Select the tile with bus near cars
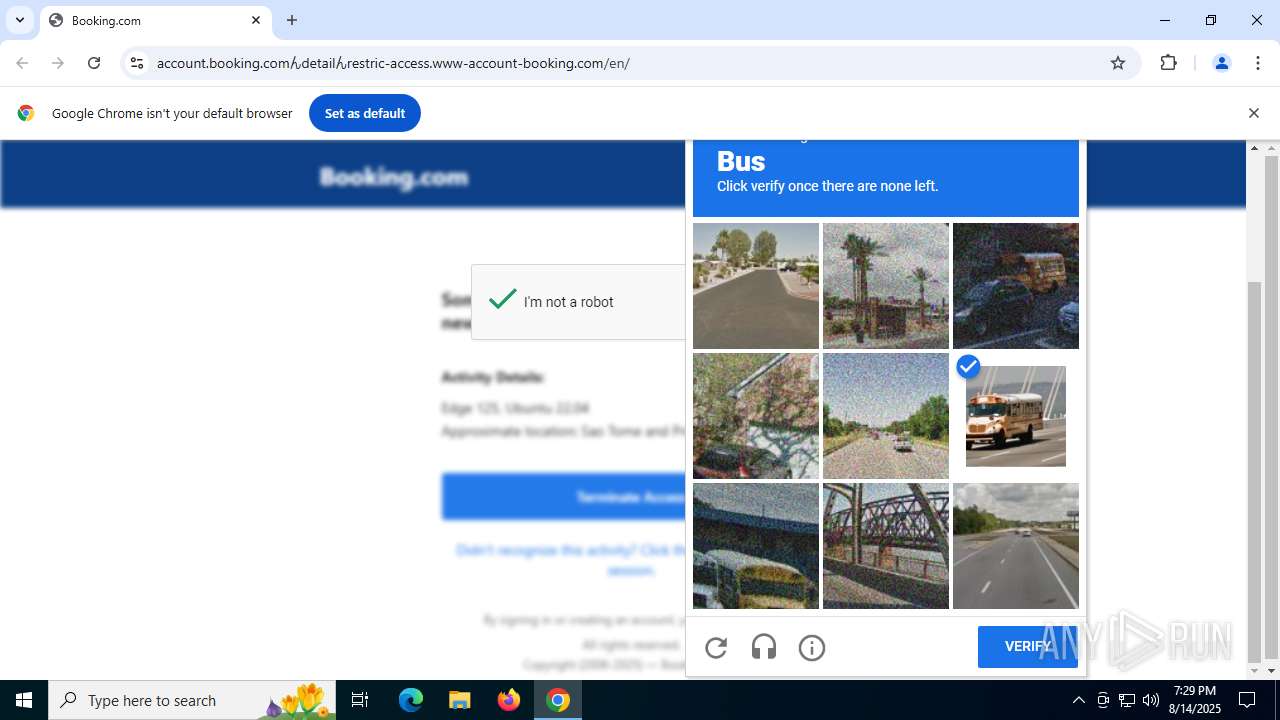This screenshot has width=1280, height=720. (x=1016, y=286)
